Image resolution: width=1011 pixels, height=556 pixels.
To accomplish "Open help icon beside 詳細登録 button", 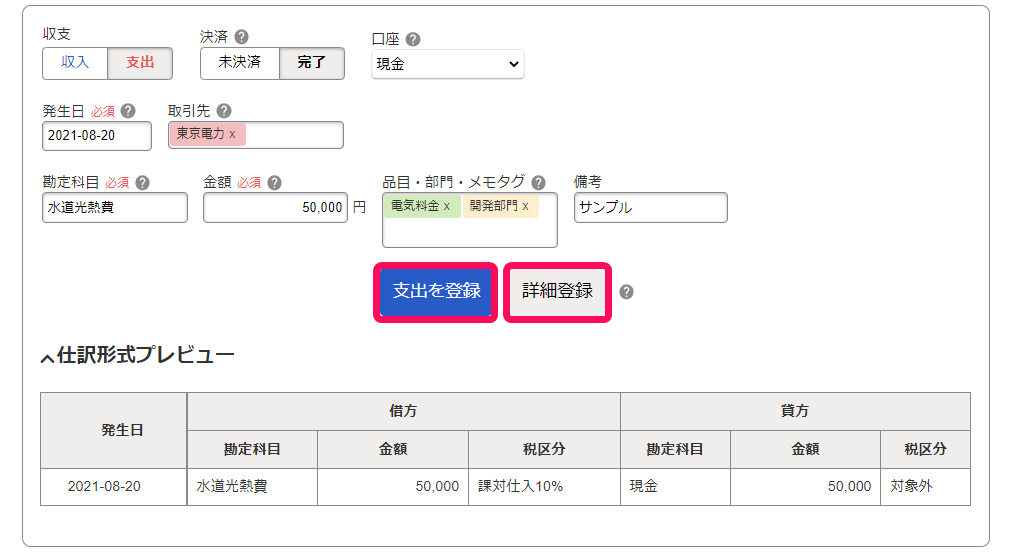I will click(x=626, y=292).
